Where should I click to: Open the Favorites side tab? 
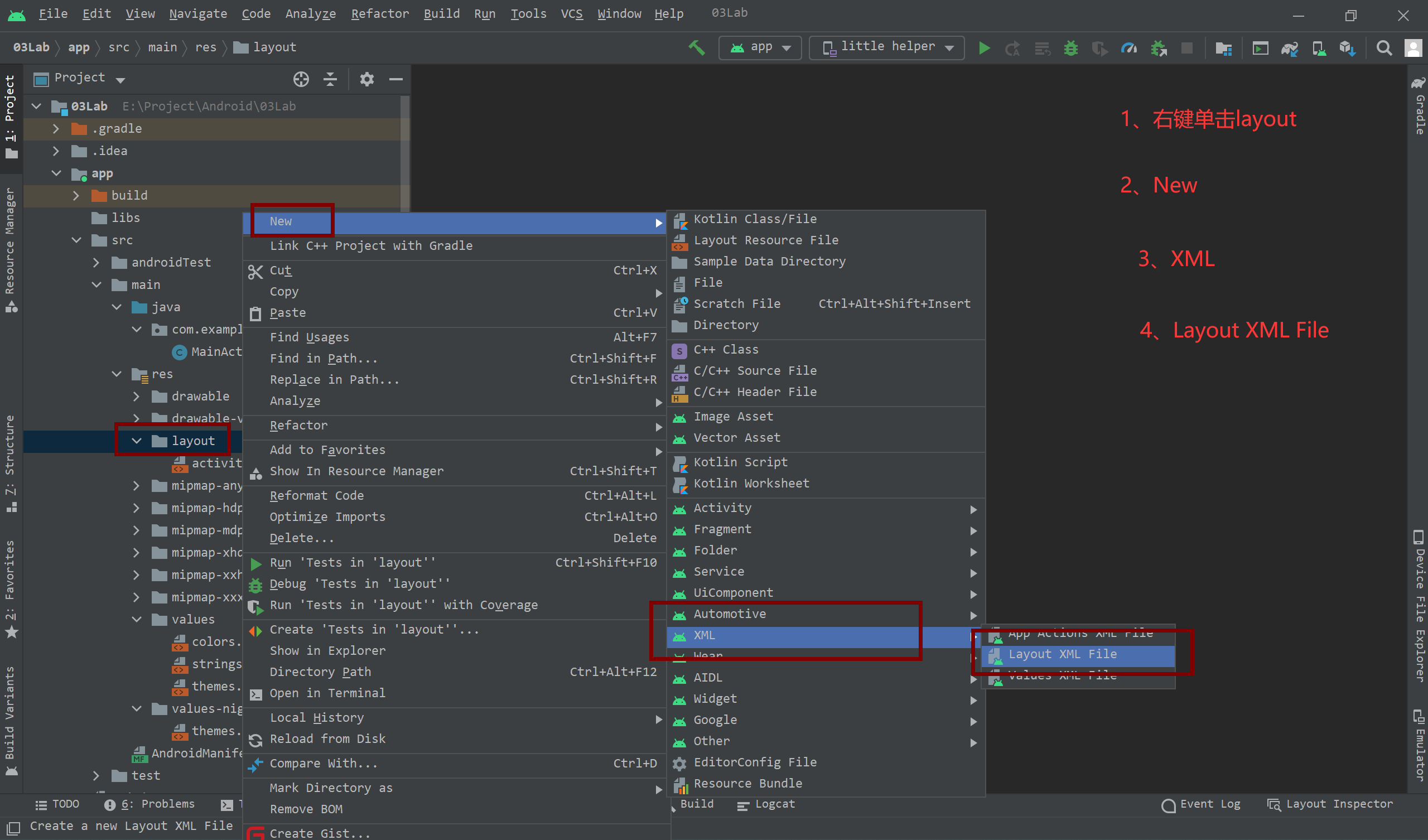point(10,588)
